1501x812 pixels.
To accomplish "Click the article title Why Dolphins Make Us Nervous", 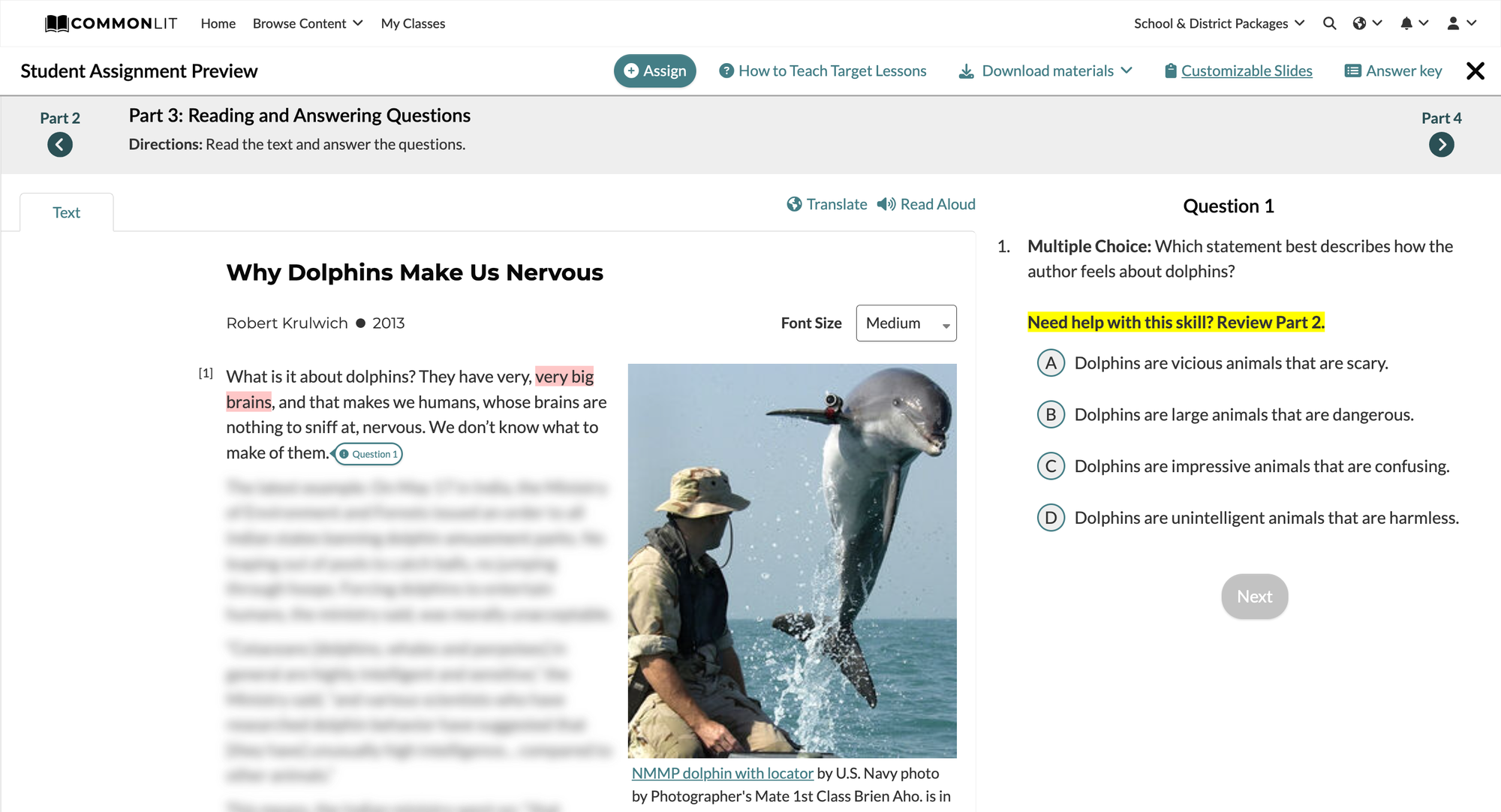I will point(415,272).
